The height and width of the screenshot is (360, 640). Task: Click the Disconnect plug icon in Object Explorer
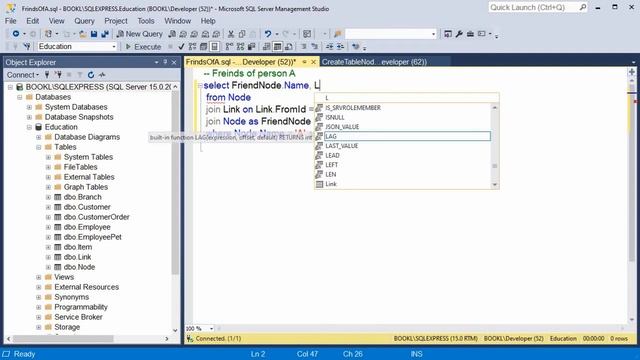[x=58, y=75]
